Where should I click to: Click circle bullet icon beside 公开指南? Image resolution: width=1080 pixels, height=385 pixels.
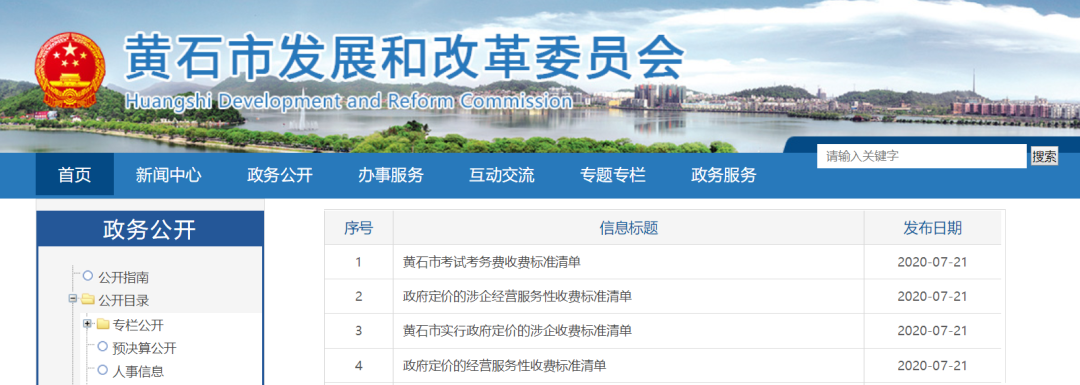click(x=87, y=276)
